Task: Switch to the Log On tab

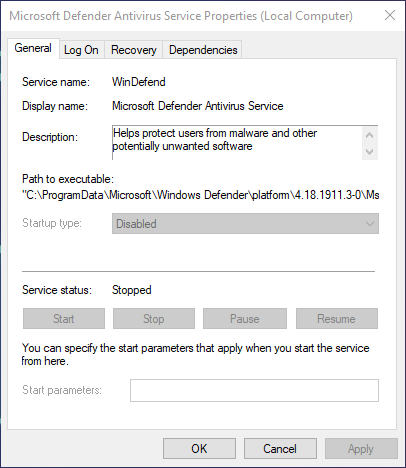Action: point(81,50)
